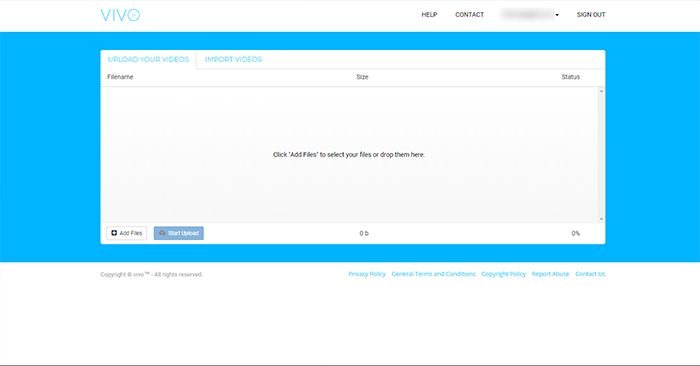700x366 pixels.
Task: Click the Status column header
Action: [571, 77]
